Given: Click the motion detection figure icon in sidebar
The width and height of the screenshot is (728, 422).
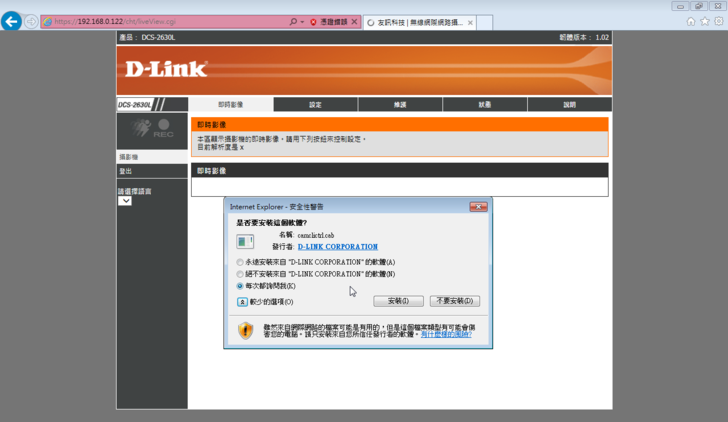Looking at the screenshot, I should 141,128.
